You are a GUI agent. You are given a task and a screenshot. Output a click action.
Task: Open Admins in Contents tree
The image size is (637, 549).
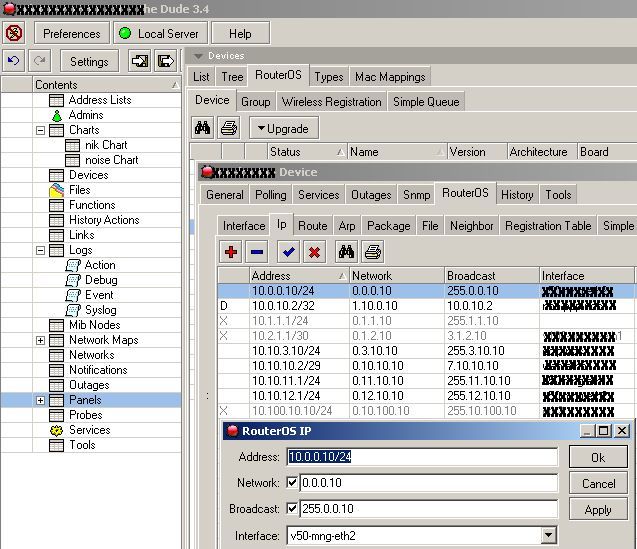86,115
